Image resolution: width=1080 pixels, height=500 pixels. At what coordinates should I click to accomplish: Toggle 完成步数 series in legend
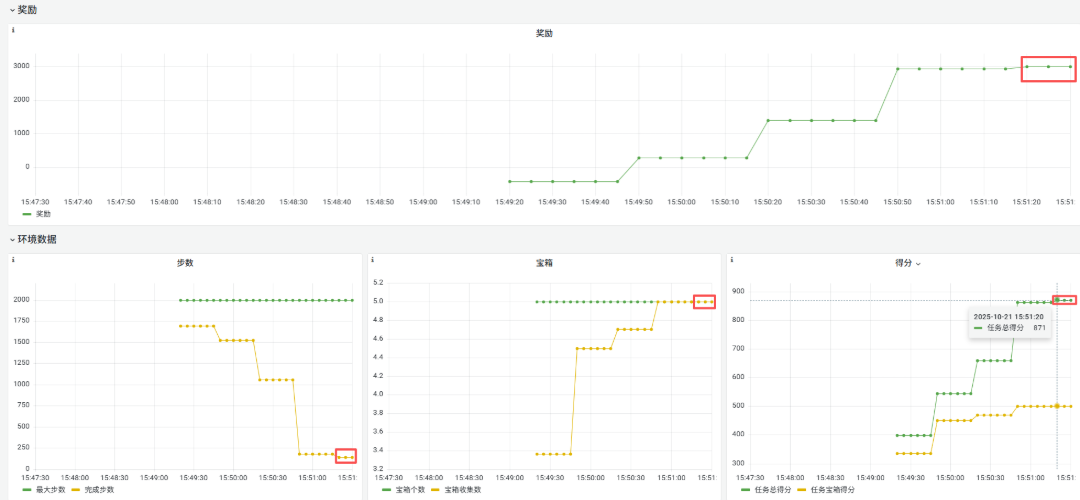click(99, 489)
